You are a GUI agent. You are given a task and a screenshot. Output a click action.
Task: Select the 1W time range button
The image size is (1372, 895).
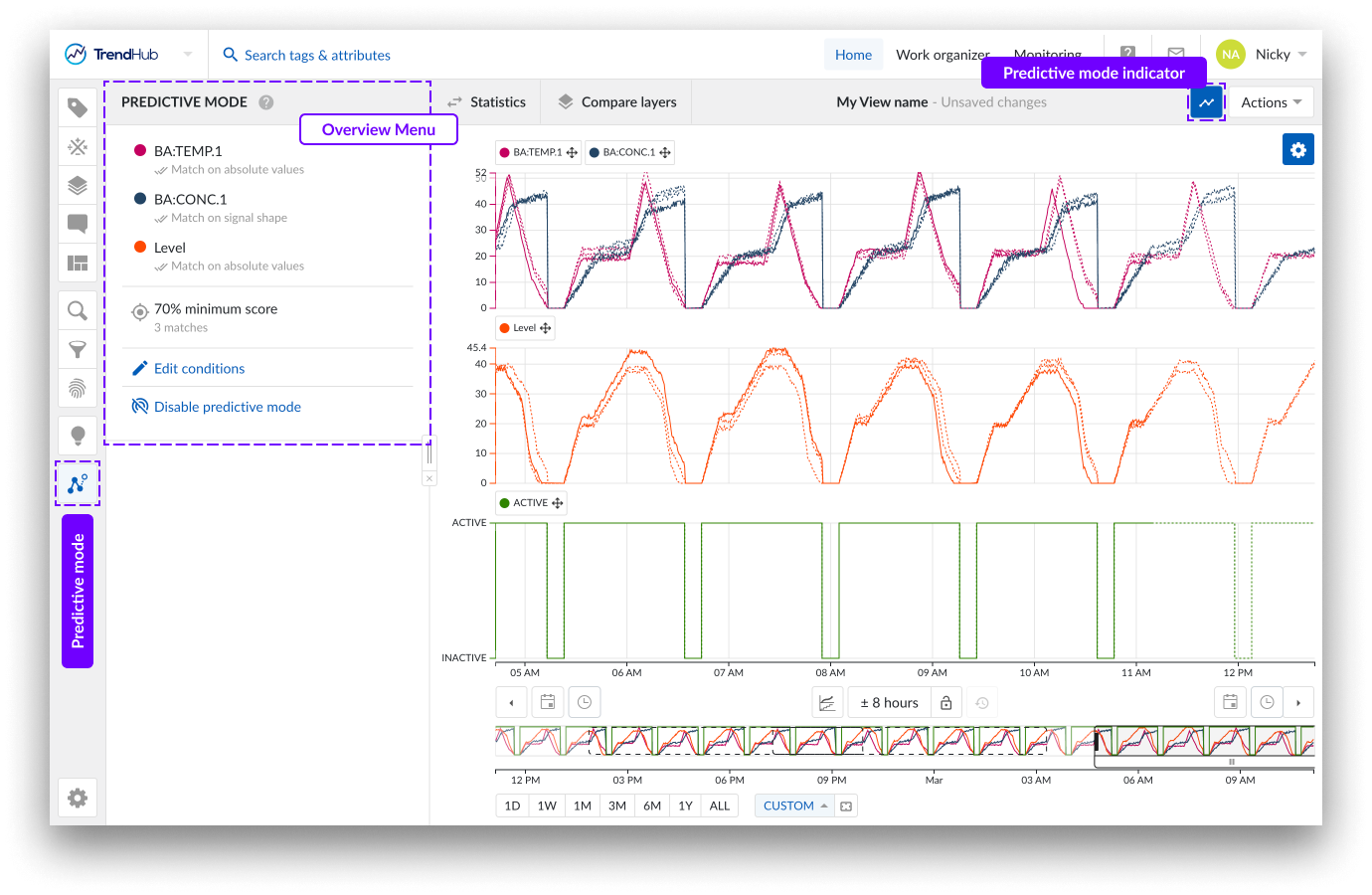(x=547, y=805)
